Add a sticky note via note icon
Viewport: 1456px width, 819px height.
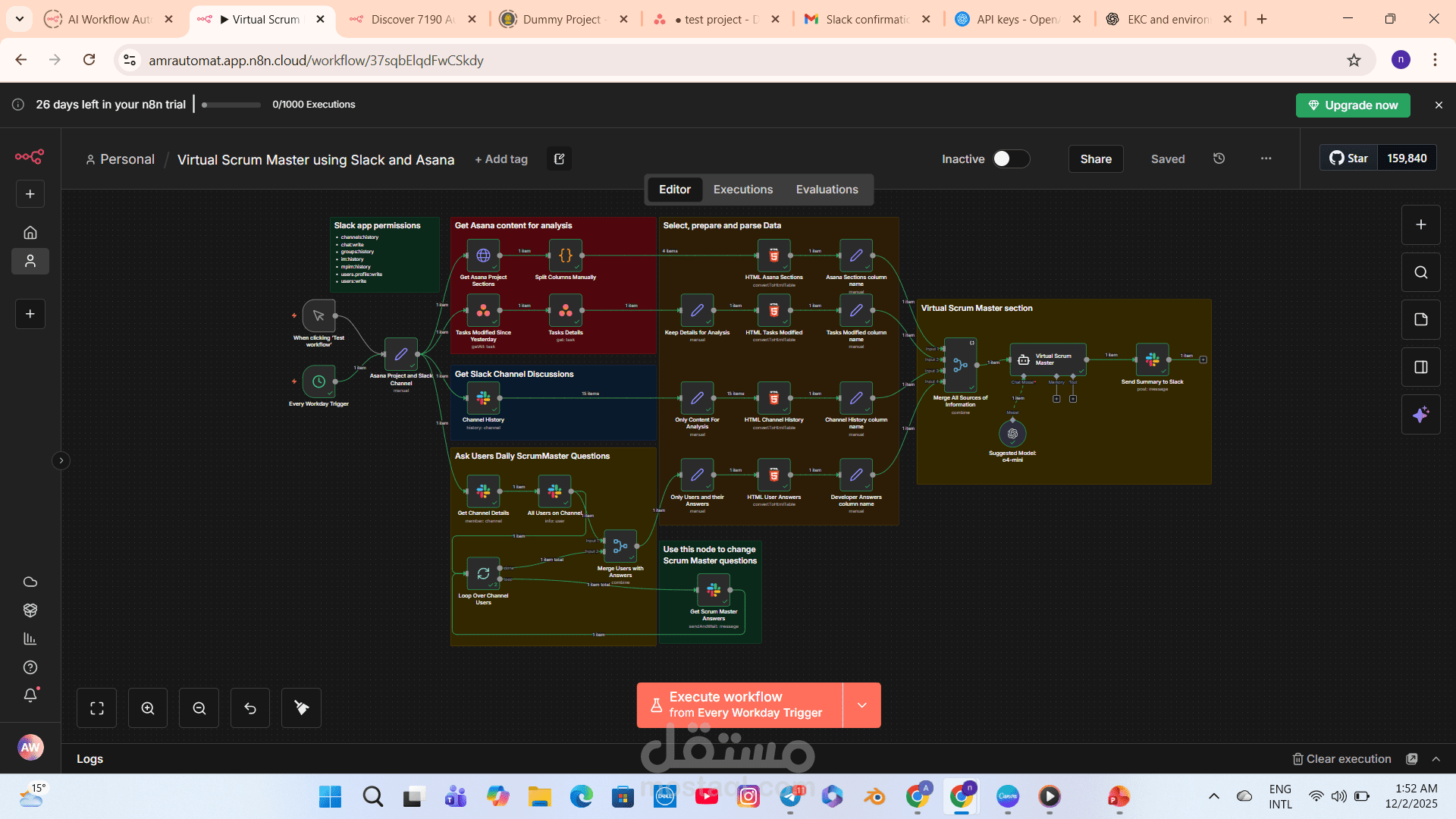coord(1421,319)
